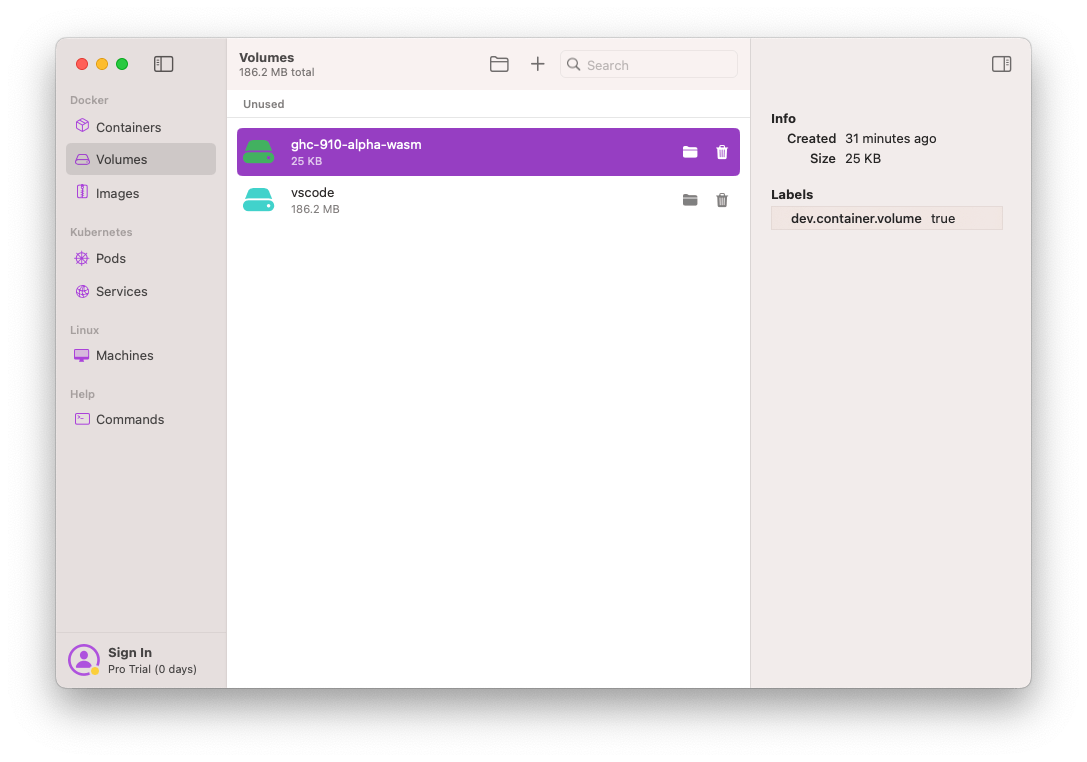This screenshot has height=762, width=1087.
Task: Open volumes folder from toolbar
Action: tap(499, 64)
